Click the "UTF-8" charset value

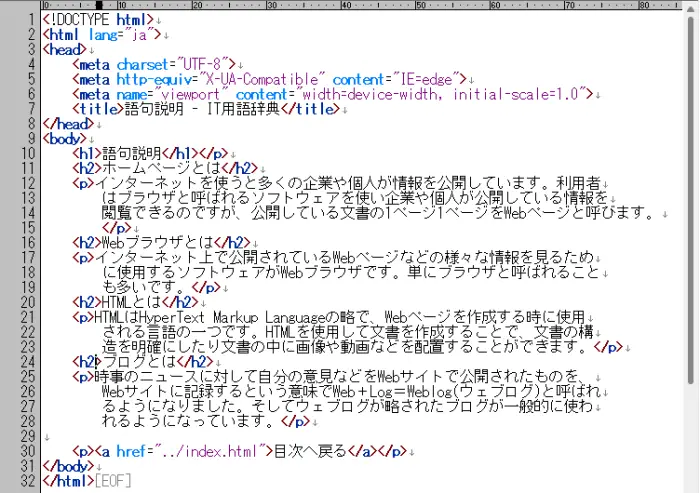click(x=203, y=64)
